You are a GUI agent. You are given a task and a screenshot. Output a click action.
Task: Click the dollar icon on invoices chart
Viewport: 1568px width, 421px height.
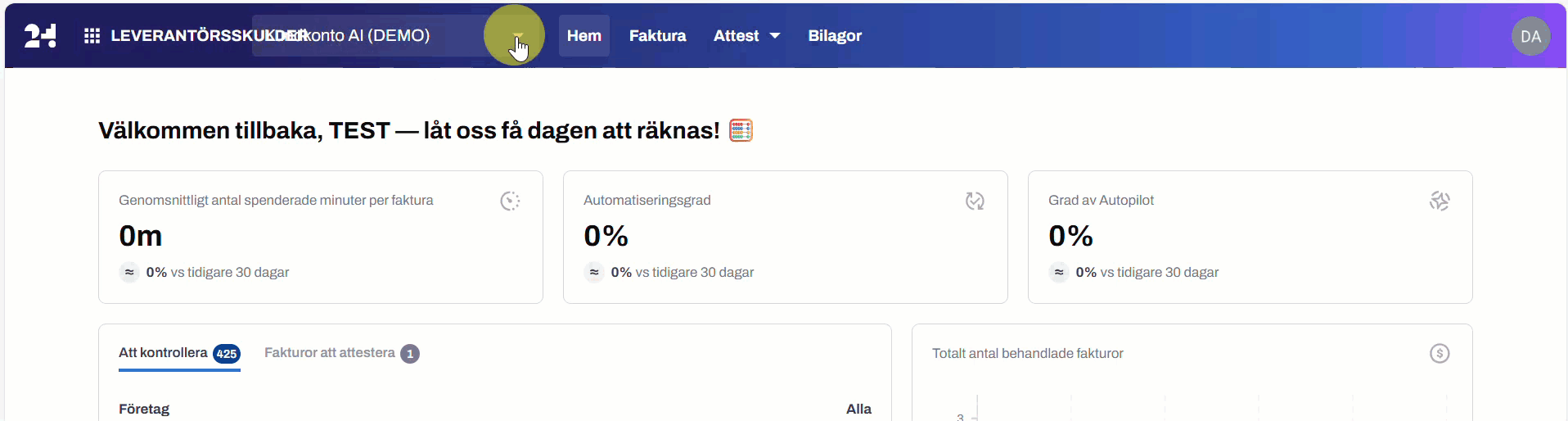pyautogui.click(x=1440, y=353)
